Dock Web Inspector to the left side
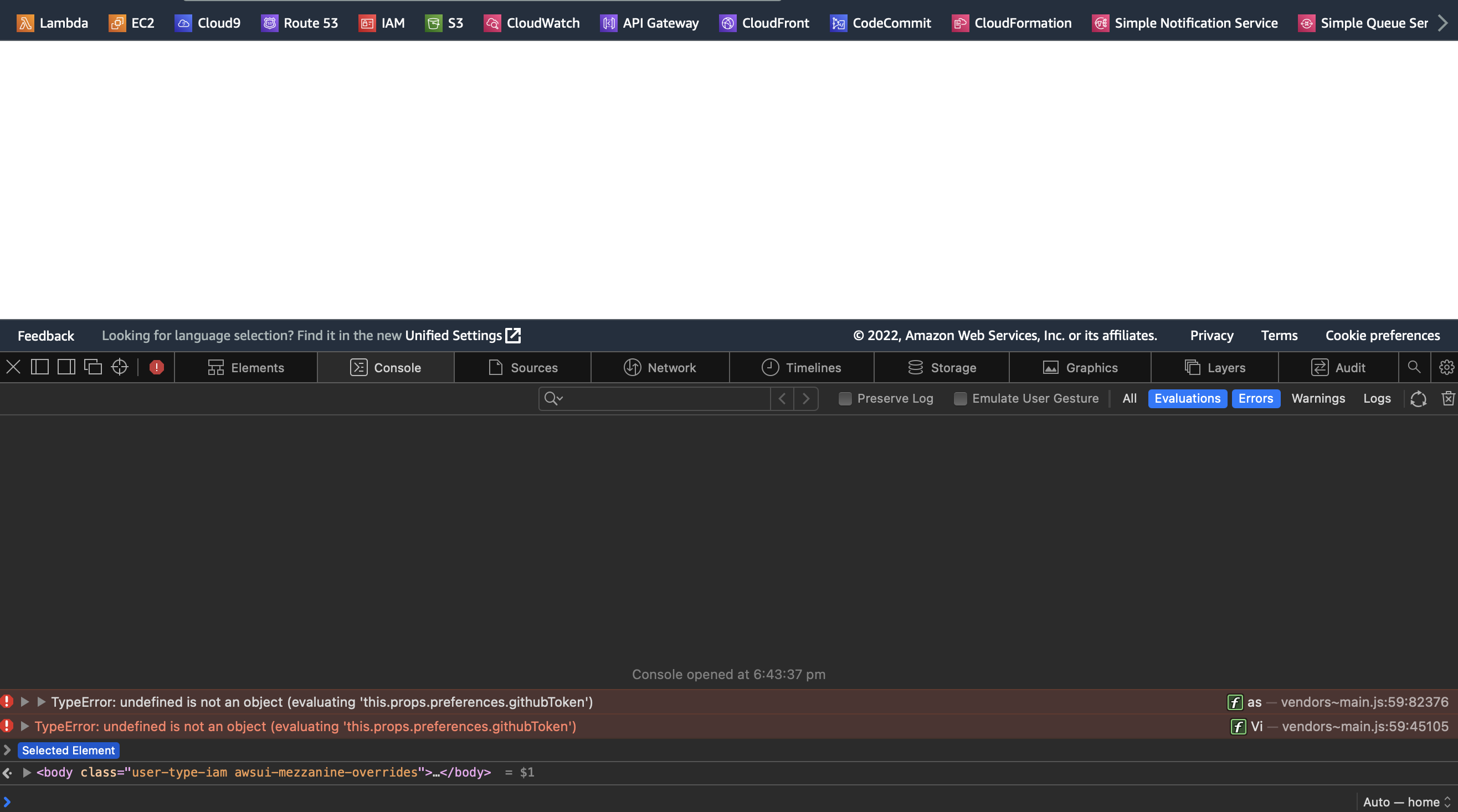 point(40,367)
